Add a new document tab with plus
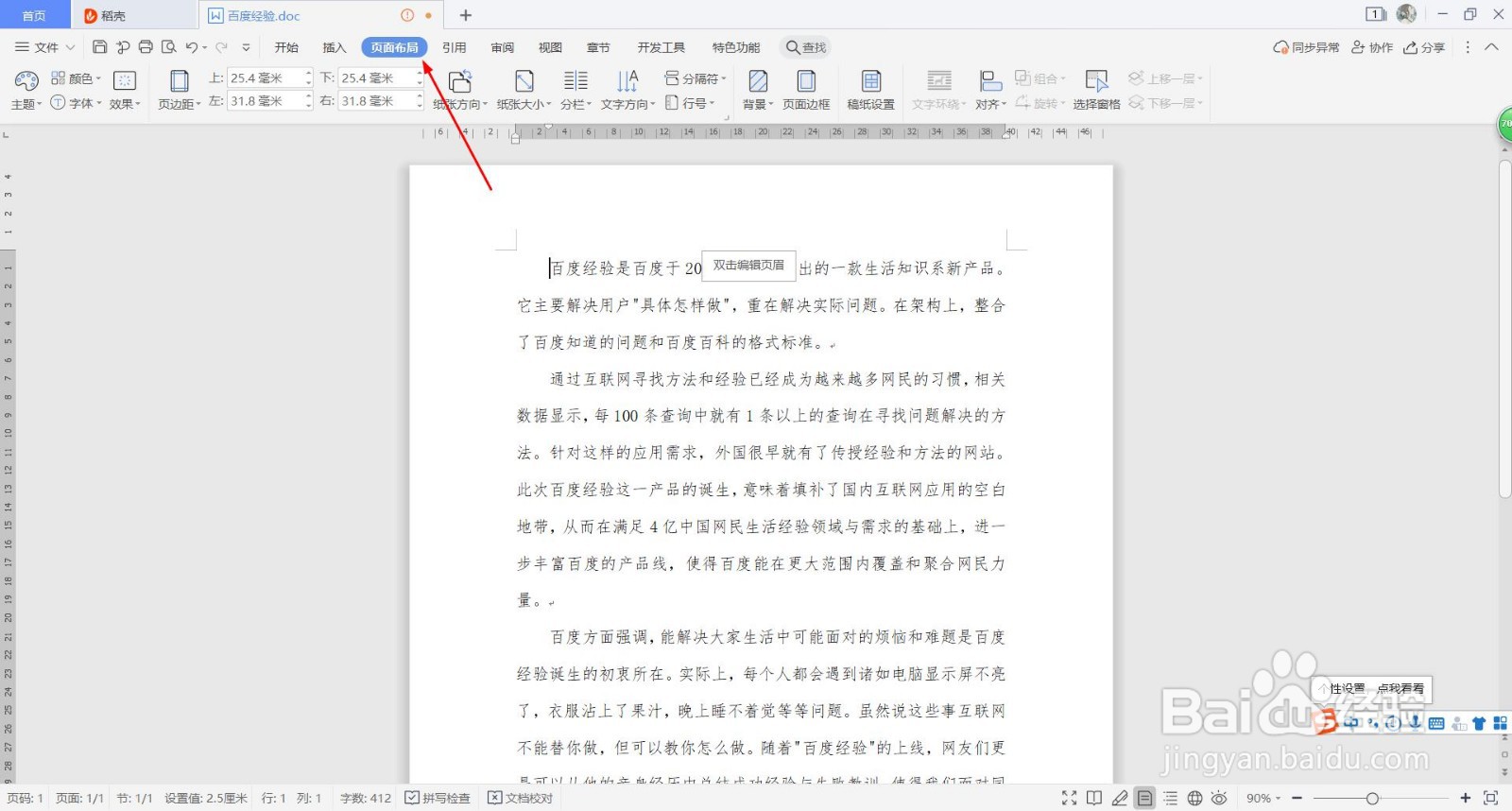The width and height of the screenshot is (1512, 811). coord(466,15)
